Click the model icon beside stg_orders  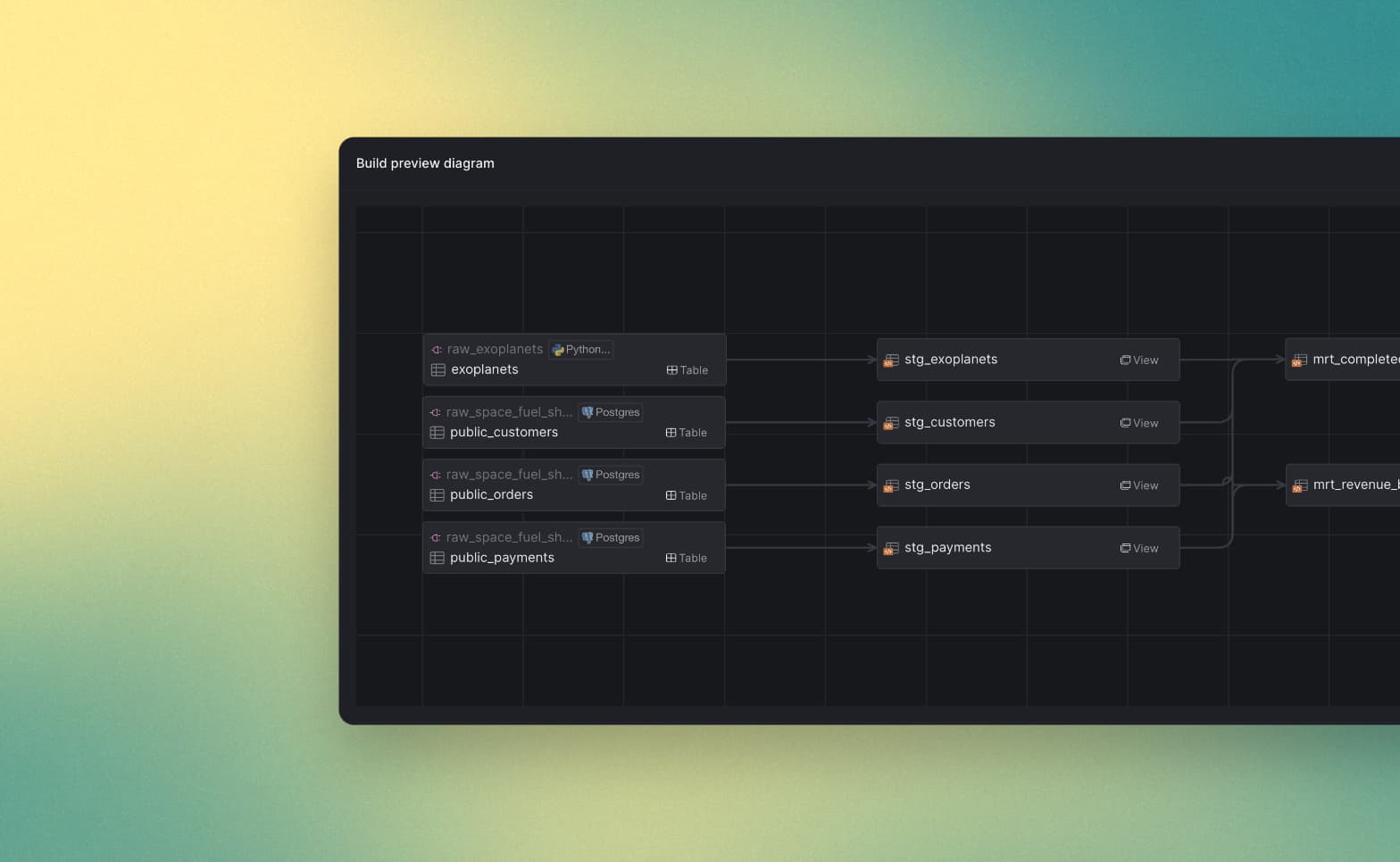(x=891, y=485)
